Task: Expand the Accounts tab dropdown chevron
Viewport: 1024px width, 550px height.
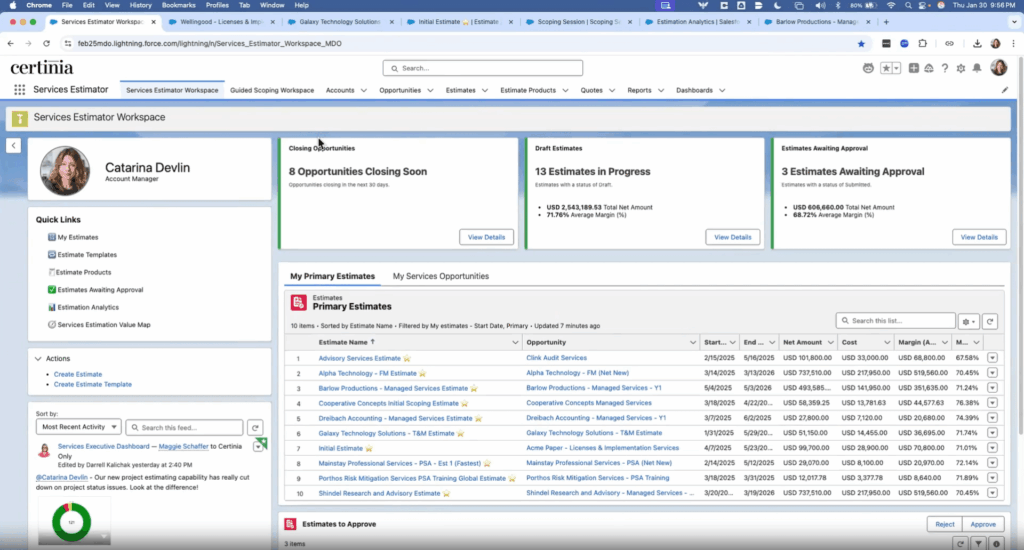Action: click(364, 91)
